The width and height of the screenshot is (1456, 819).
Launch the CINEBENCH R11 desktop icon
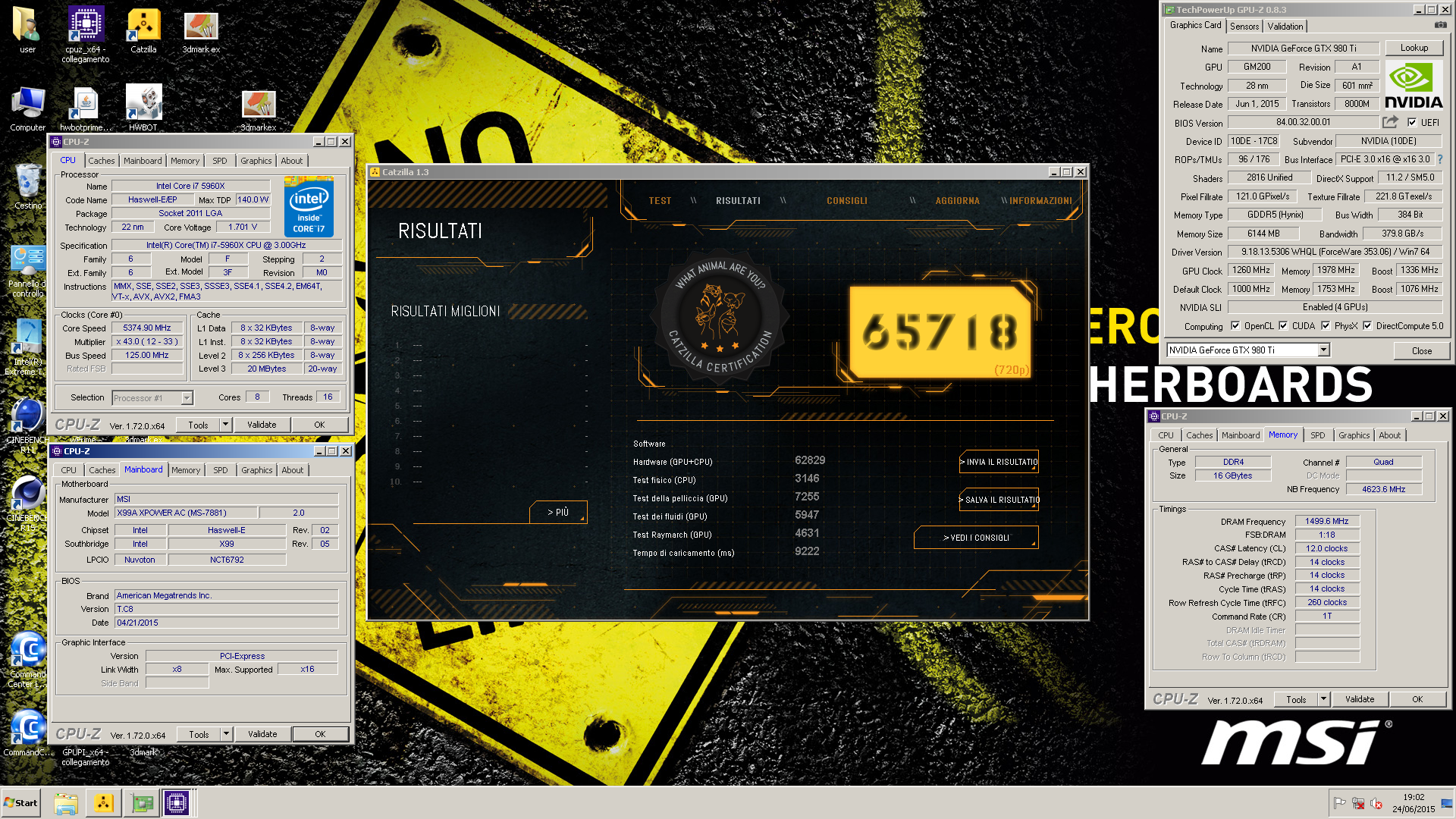[28, 426]
